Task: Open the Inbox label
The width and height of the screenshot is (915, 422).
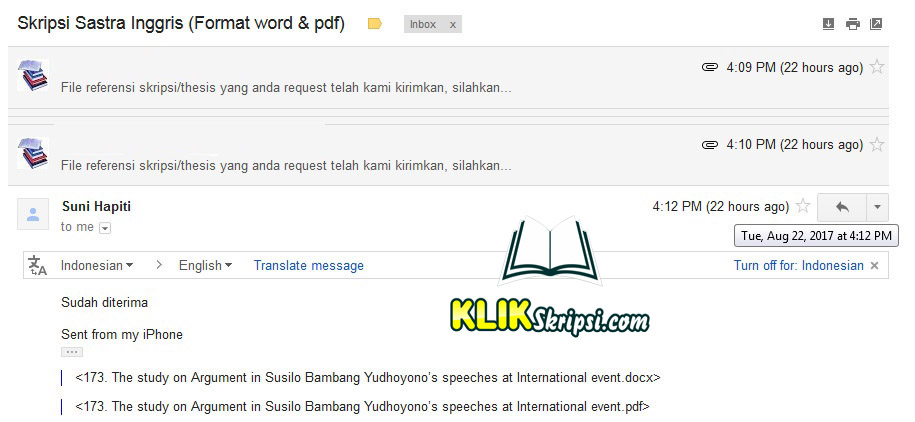Action: tap(423, 25)
